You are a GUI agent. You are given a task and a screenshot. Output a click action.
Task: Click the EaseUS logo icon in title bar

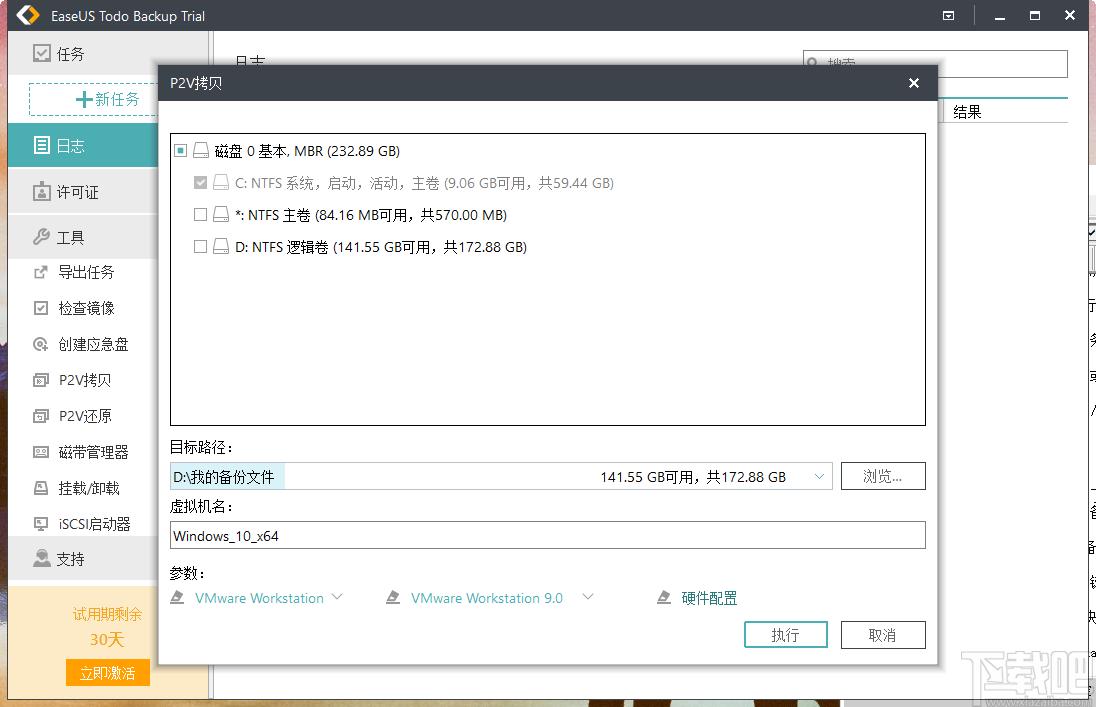pyautogui.click(x=28, y=15)
